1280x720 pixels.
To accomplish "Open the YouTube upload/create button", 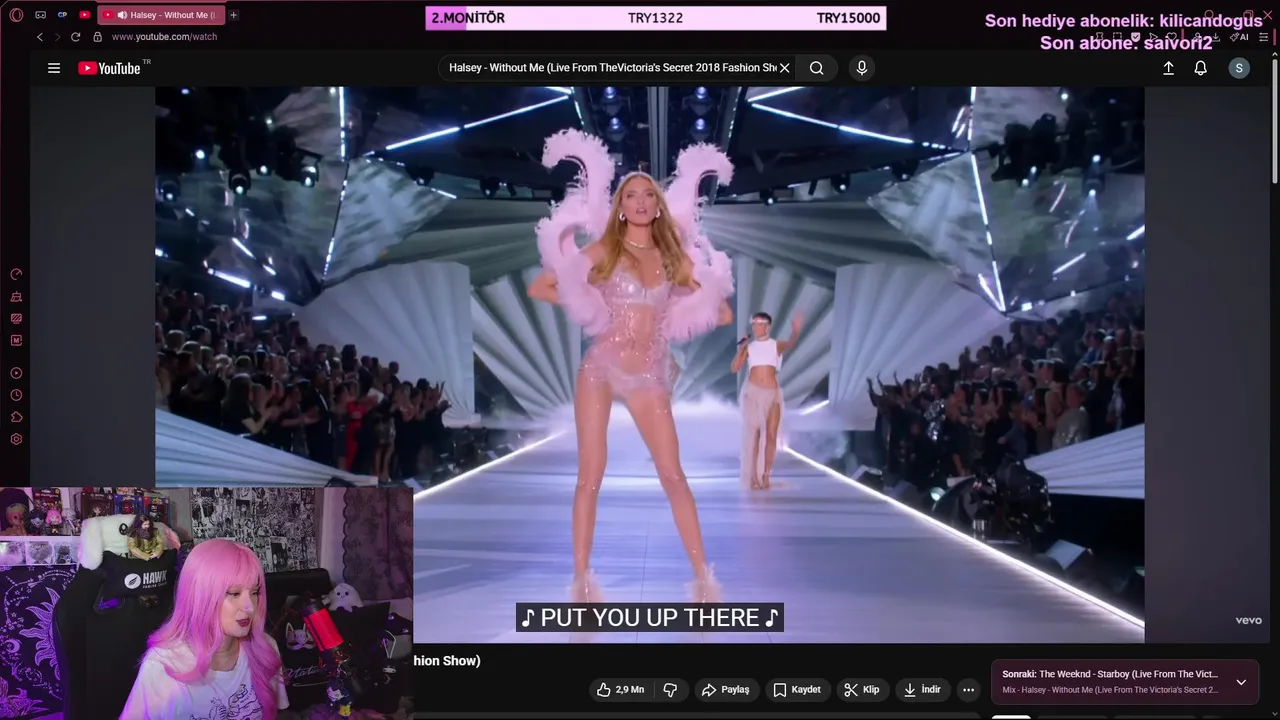I will pyautogui.click(x=1168, y=68).
